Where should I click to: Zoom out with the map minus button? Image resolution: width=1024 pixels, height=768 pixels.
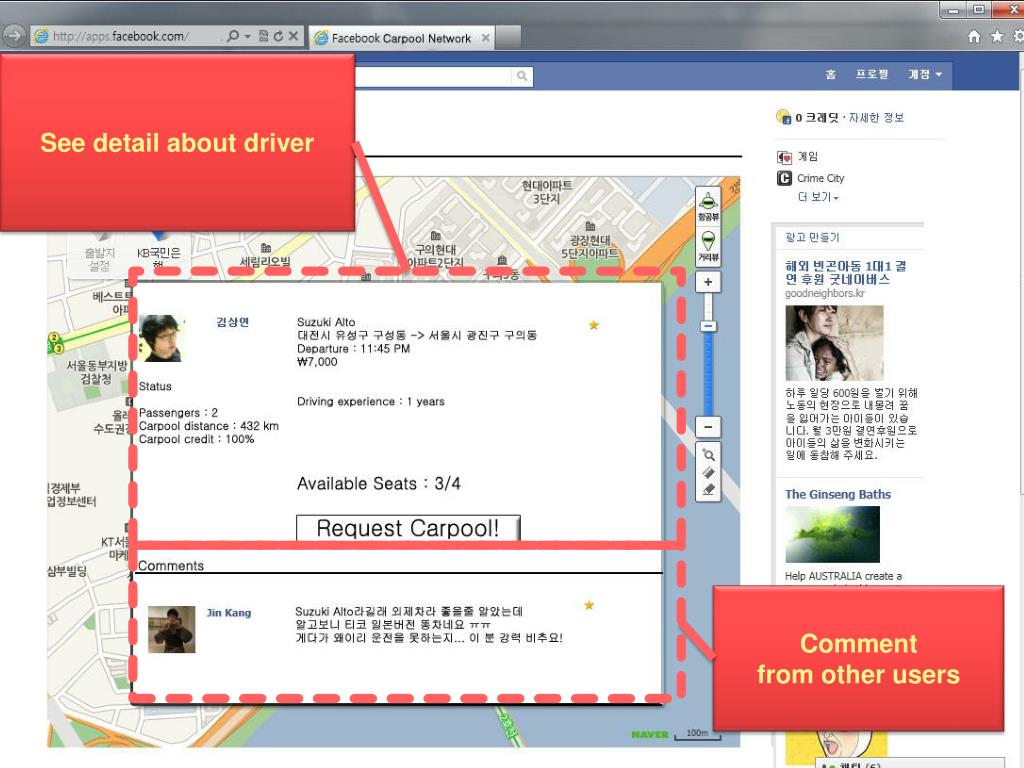click(x=708, y=427)
